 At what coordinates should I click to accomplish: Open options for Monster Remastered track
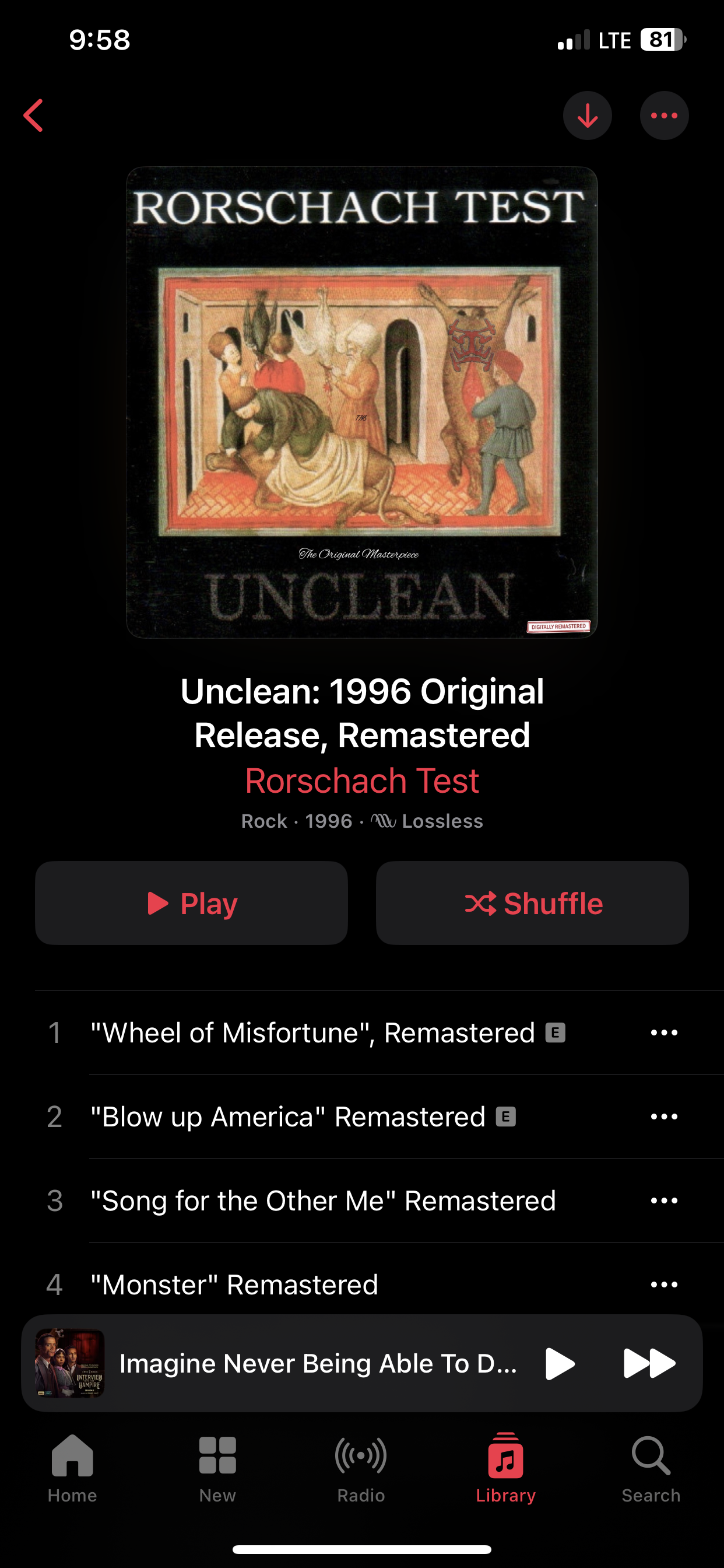point(664,1285)
